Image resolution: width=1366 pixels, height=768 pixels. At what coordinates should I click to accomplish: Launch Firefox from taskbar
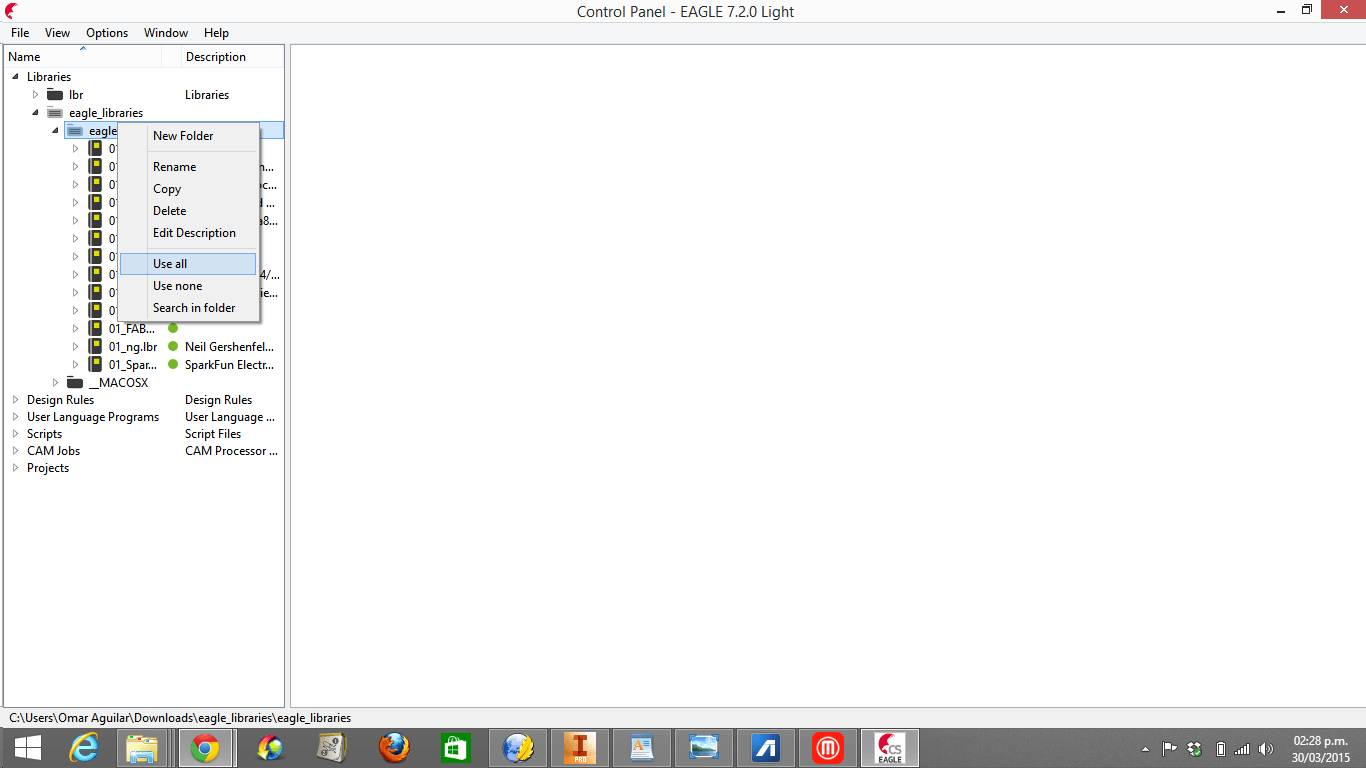click(x=394, y=748)
